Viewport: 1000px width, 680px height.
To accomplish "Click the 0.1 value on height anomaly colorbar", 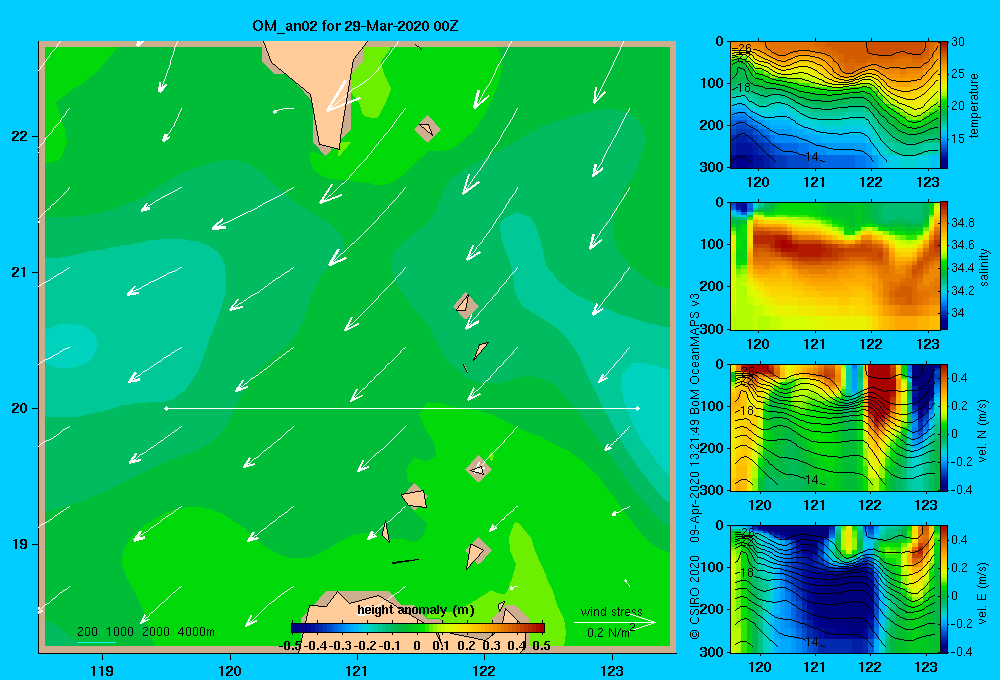I will (x=441, y=646).
